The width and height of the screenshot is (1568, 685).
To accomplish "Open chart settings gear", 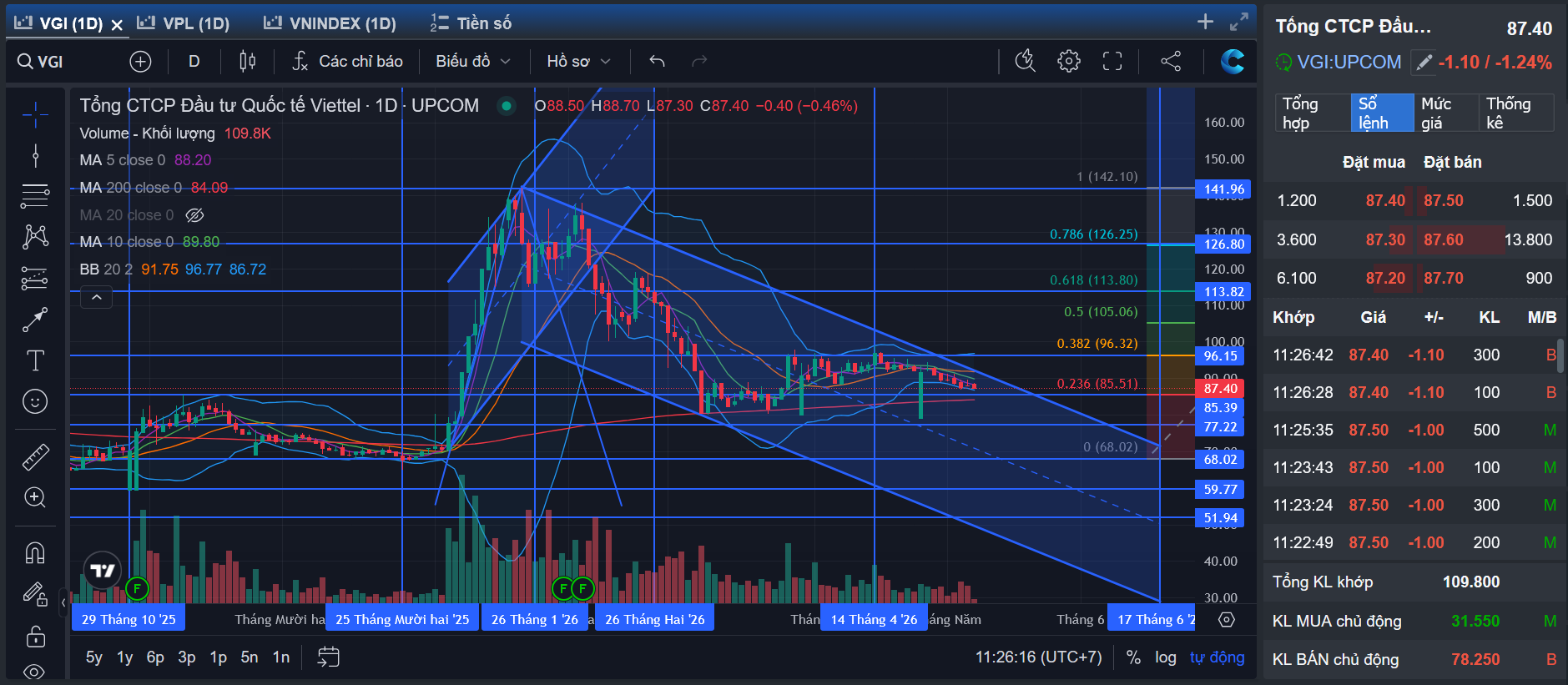I will point(1069,61).
